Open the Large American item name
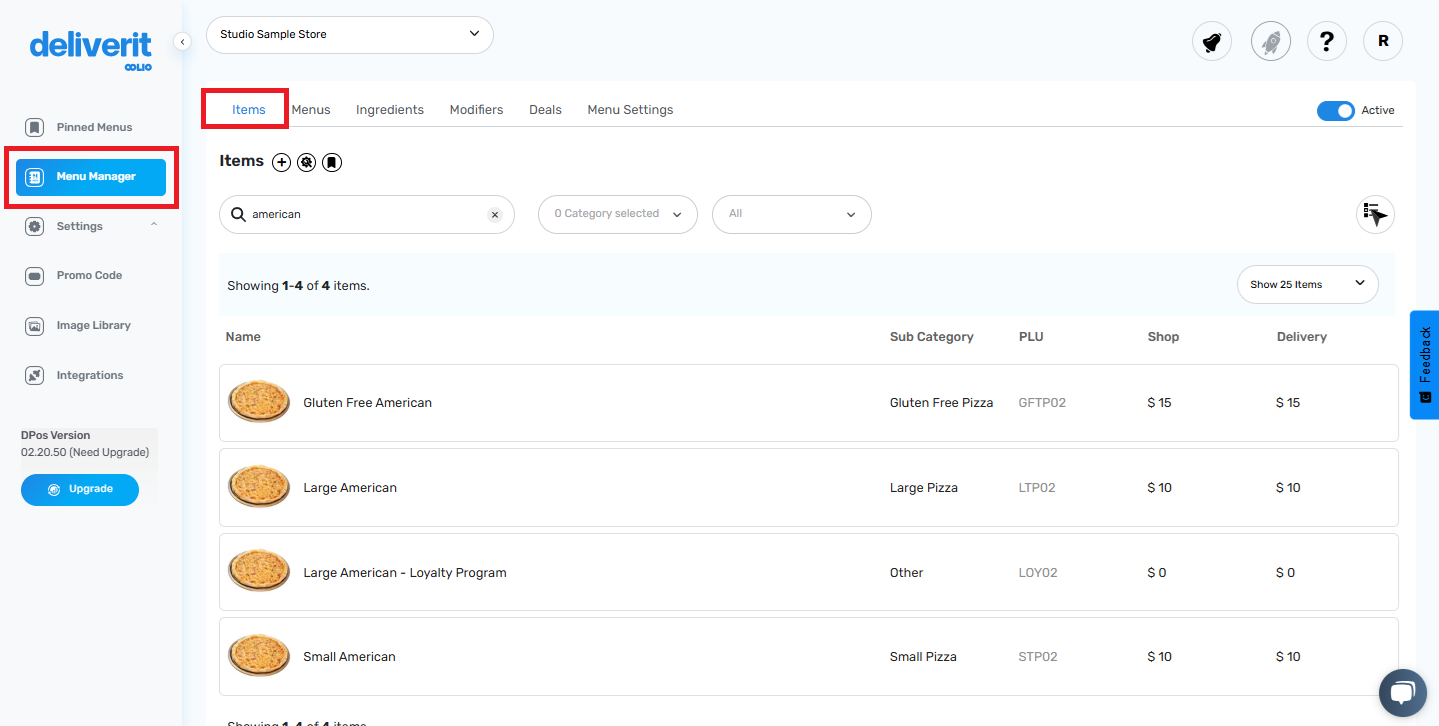 coord(350,488)
